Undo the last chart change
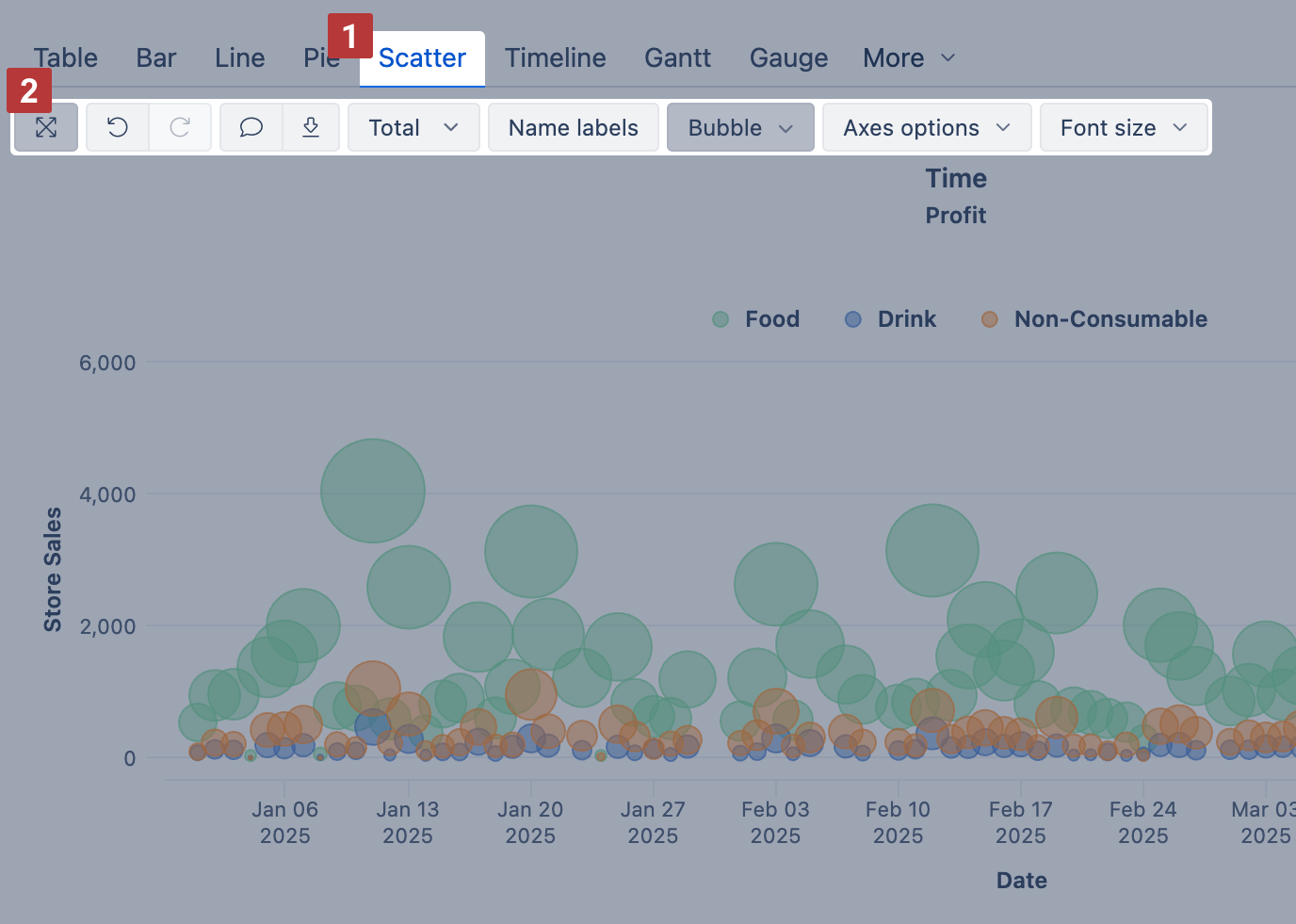 point(118,127)
